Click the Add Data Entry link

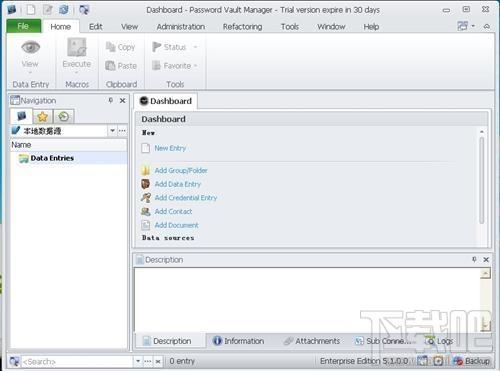(178, 184)
